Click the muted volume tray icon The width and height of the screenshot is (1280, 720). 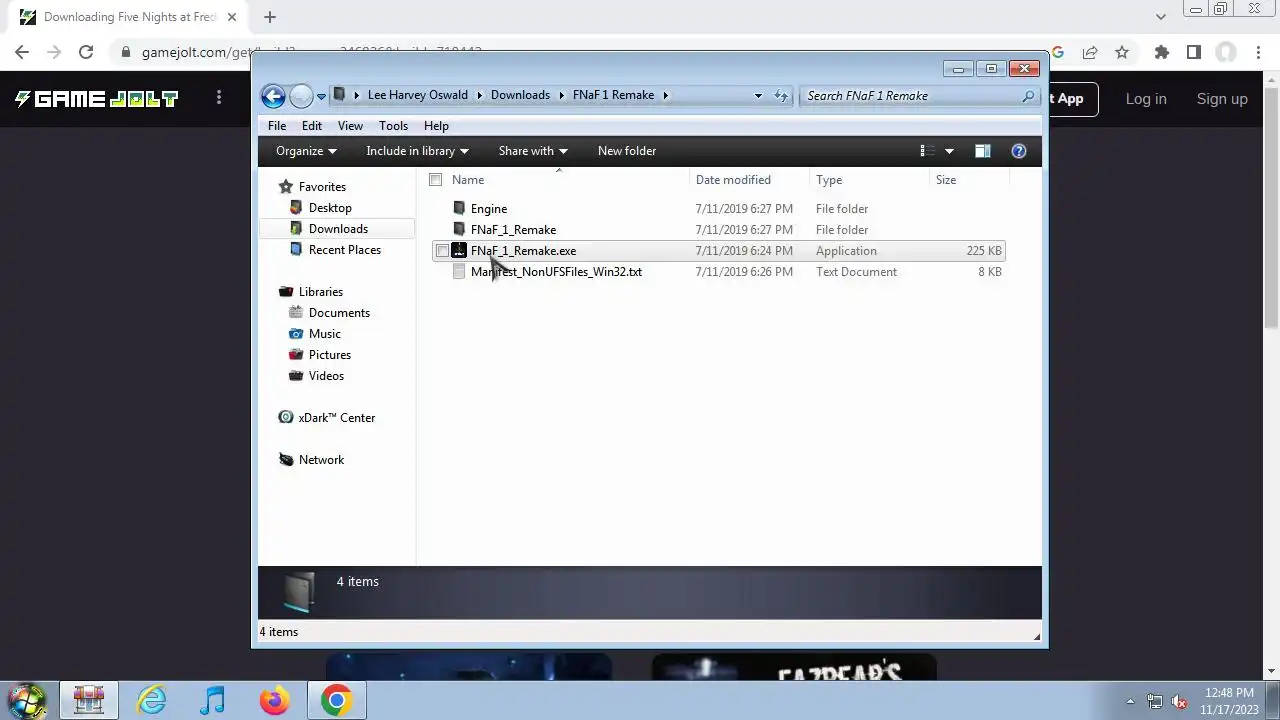(x=1179, y=701)
